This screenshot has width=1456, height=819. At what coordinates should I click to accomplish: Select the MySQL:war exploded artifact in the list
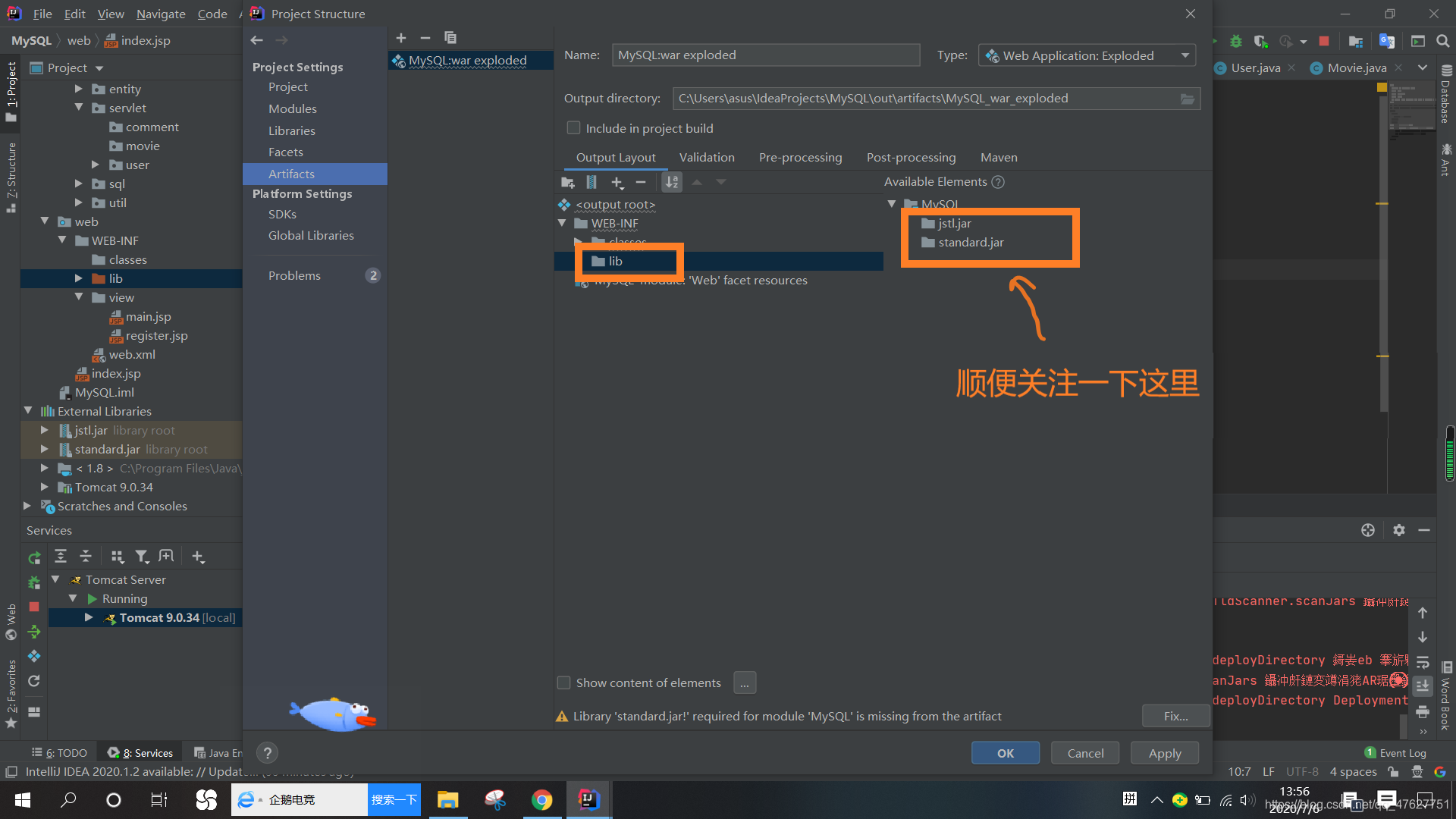[470, 60]
